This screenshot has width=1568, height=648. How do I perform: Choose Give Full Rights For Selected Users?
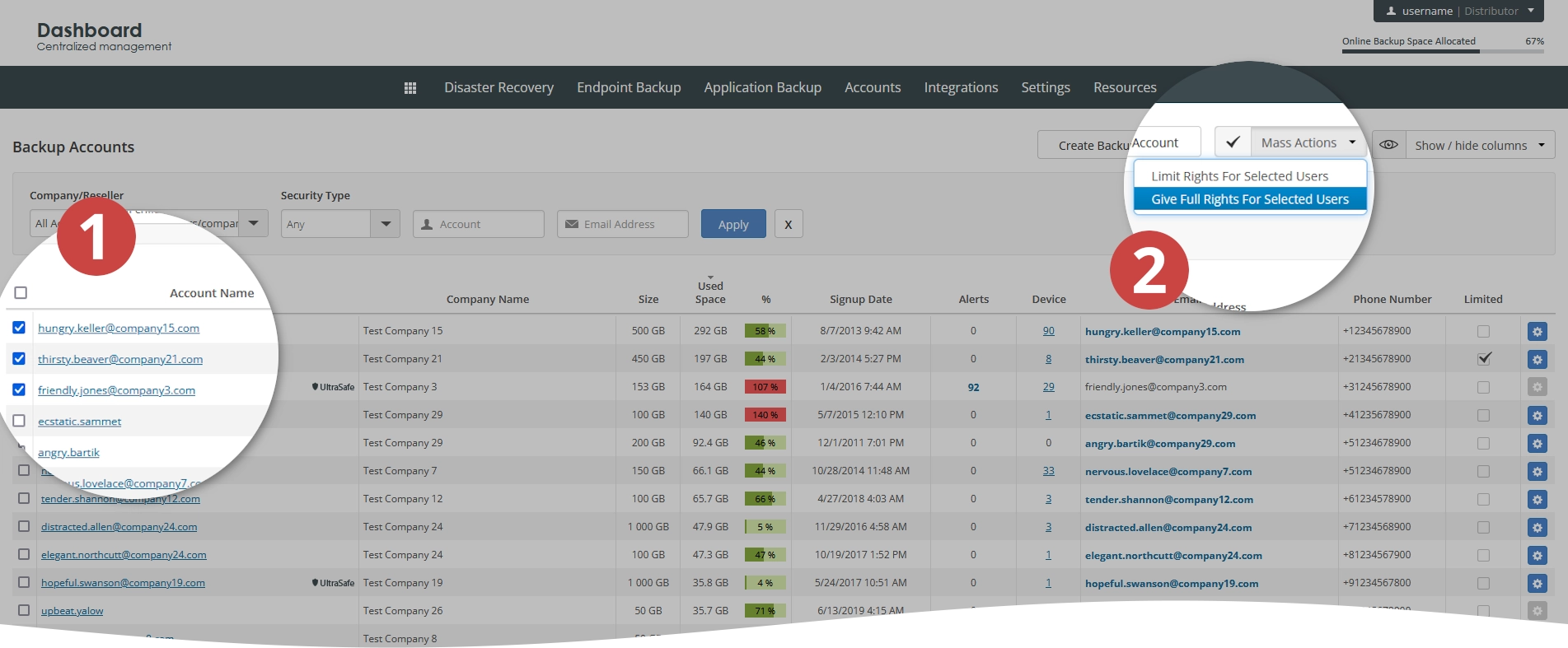coord(1250,199)
